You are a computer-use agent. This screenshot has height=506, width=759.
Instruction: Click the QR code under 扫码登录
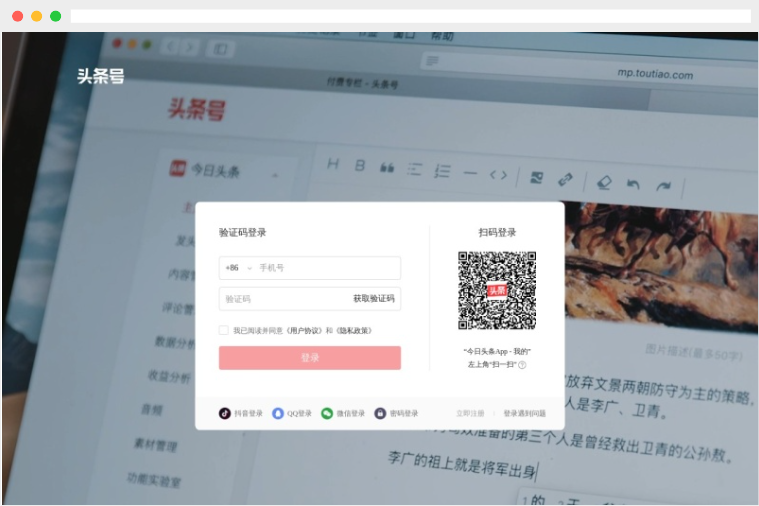(x=497, y=291)
